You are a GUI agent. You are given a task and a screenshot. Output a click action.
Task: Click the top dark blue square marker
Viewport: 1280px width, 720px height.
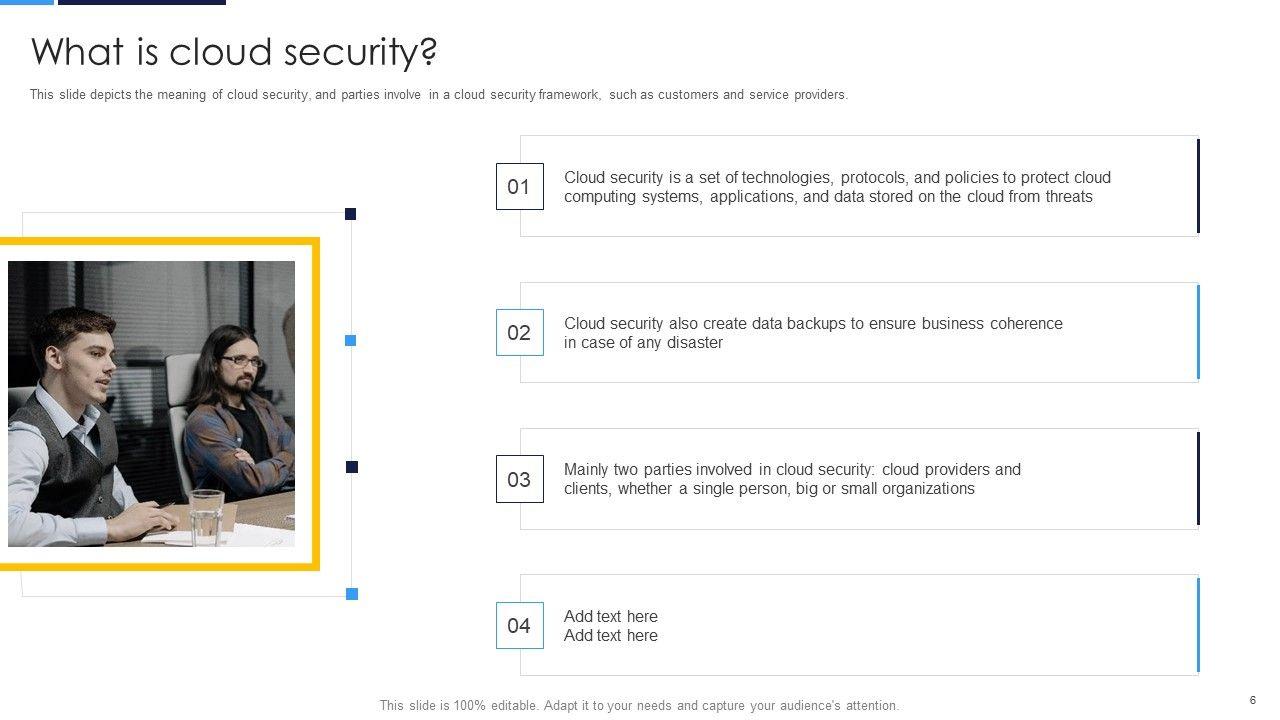point(350,214)
